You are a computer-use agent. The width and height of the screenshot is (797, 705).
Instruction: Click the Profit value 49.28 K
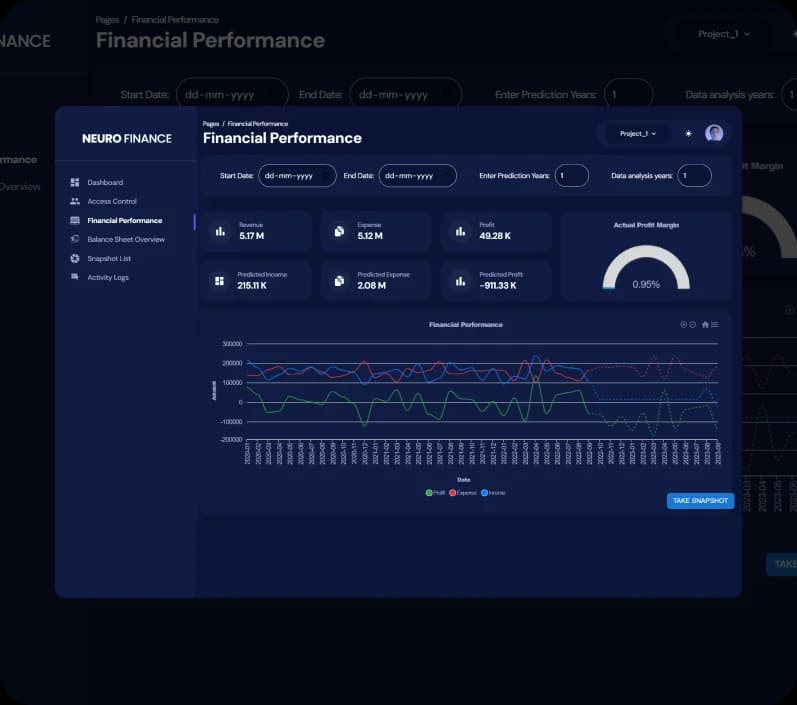(x=495, y=236)
